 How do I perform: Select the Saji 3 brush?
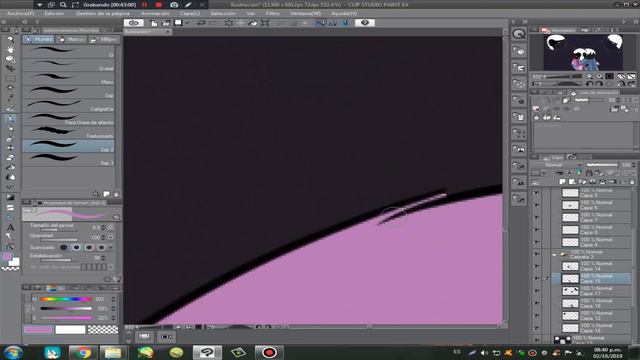click(x=68, y=159)
